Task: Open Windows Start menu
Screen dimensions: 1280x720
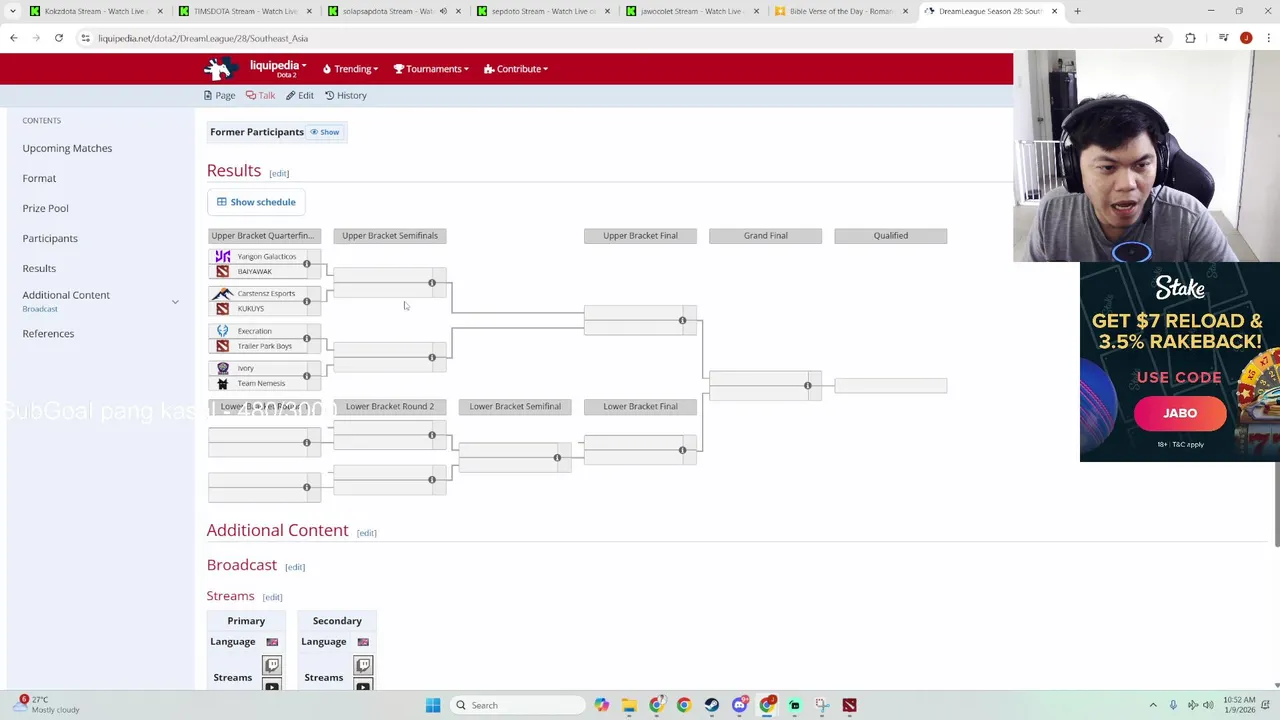Action: 433,705
